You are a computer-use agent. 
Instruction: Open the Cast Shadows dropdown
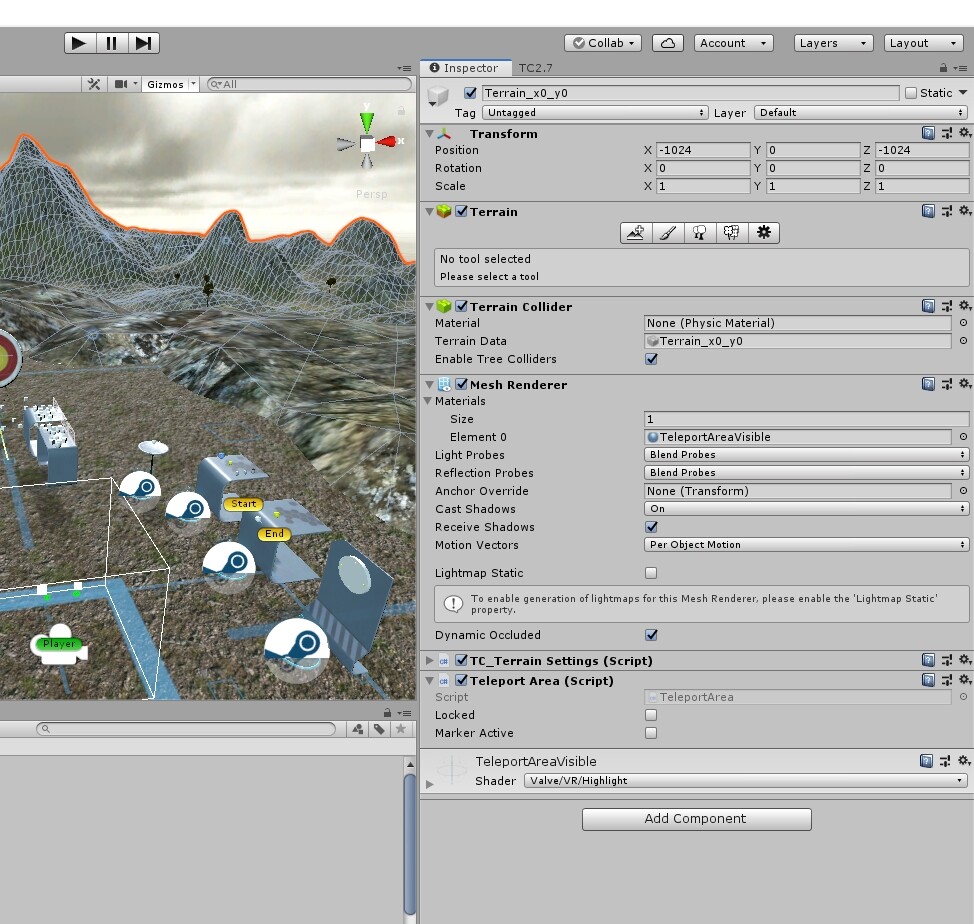coord(807,509)
